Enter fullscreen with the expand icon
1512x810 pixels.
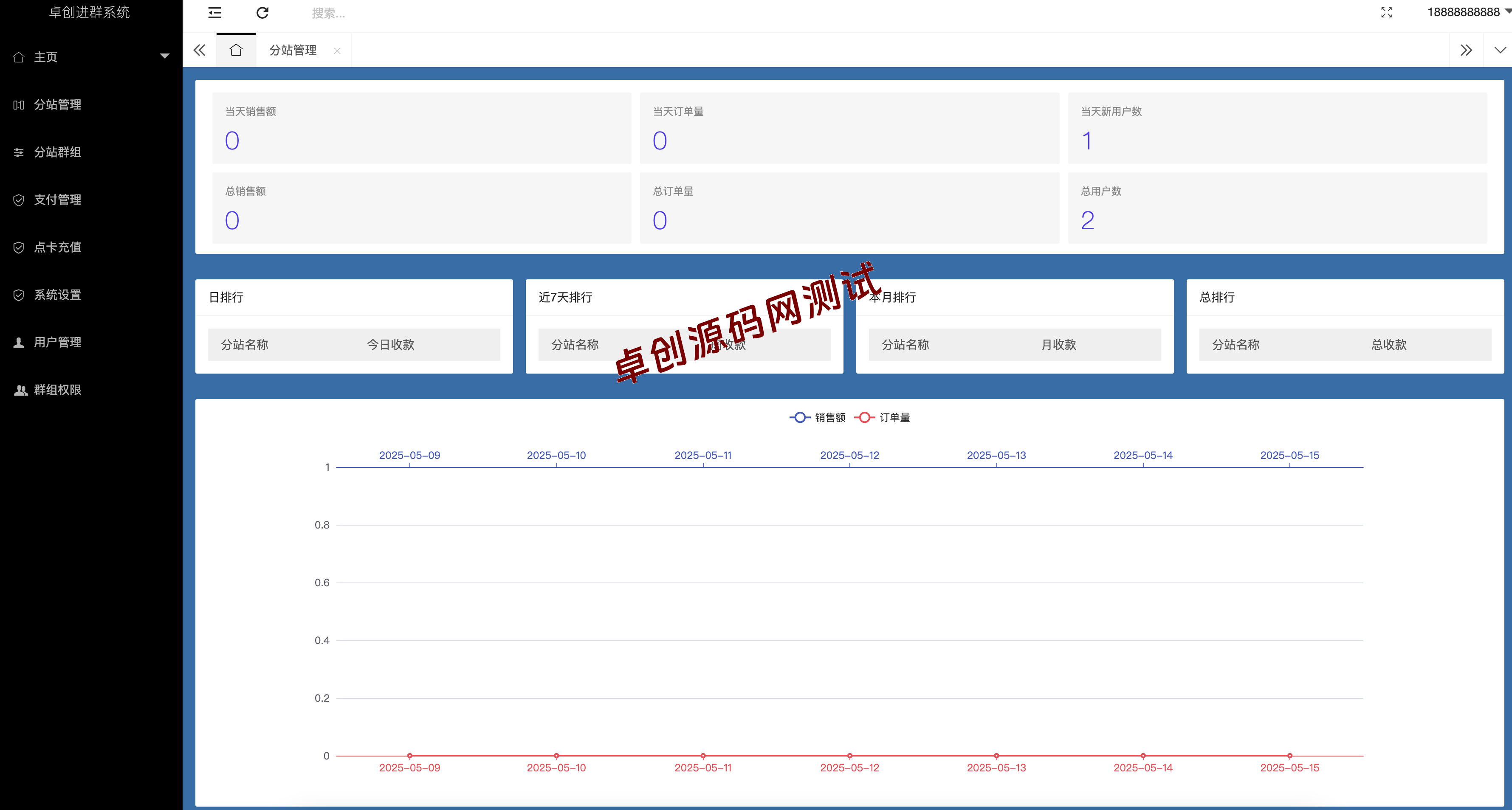pos(1386,13)
